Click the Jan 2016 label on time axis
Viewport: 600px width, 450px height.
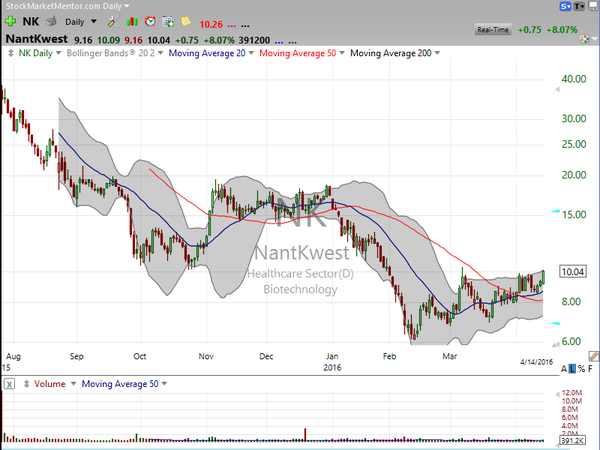(x=332, y=362)
